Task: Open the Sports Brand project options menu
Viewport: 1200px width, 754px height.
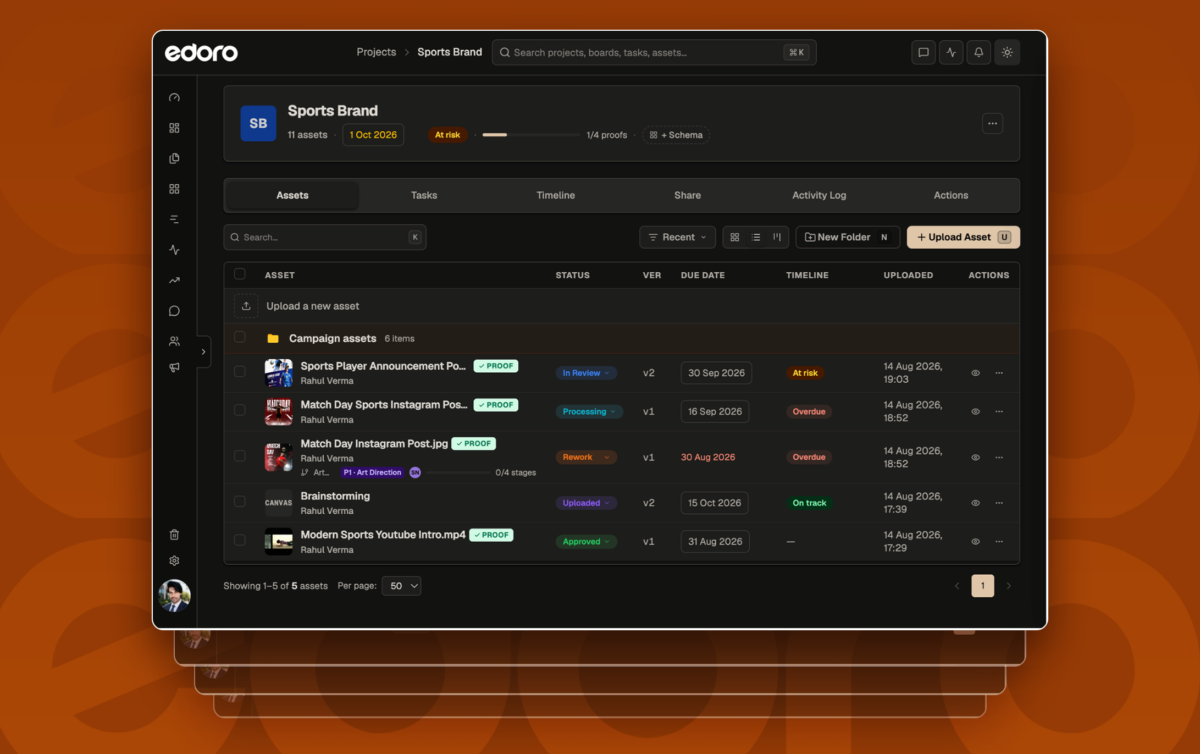Action: click(x=992, y=123)
